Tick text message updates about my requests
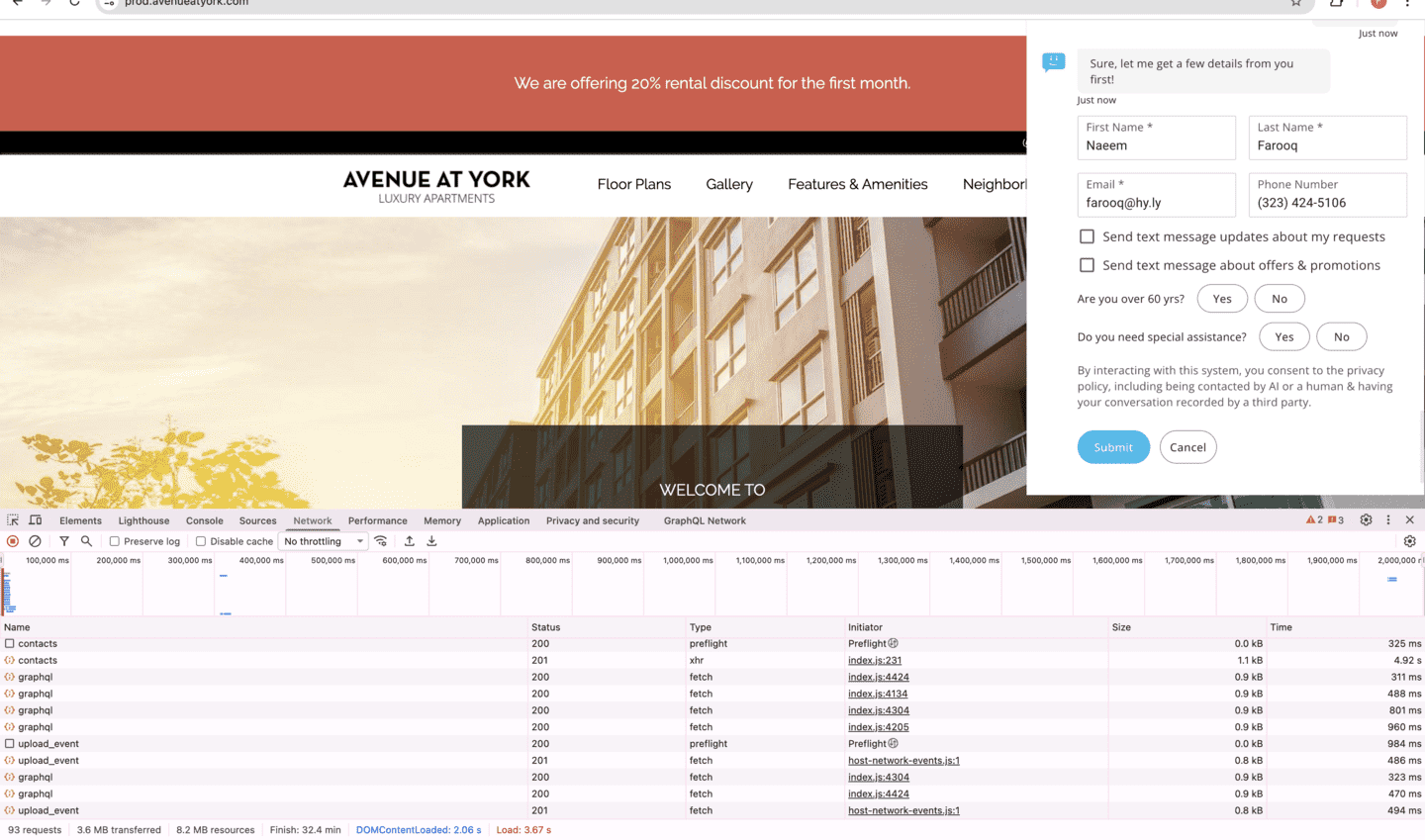This screenshot has height=840, width=1425. tap(1087, 236)
